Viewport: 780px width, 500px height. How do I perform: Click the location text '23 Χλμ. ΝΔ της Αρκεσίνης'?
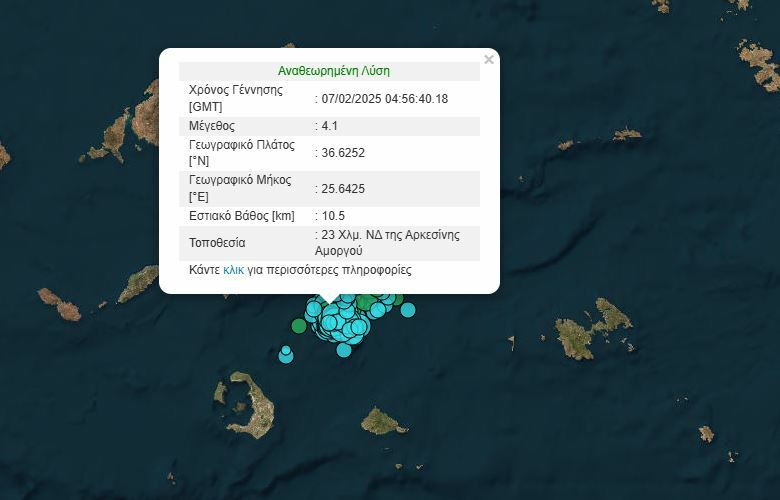(x=390, y=235)
